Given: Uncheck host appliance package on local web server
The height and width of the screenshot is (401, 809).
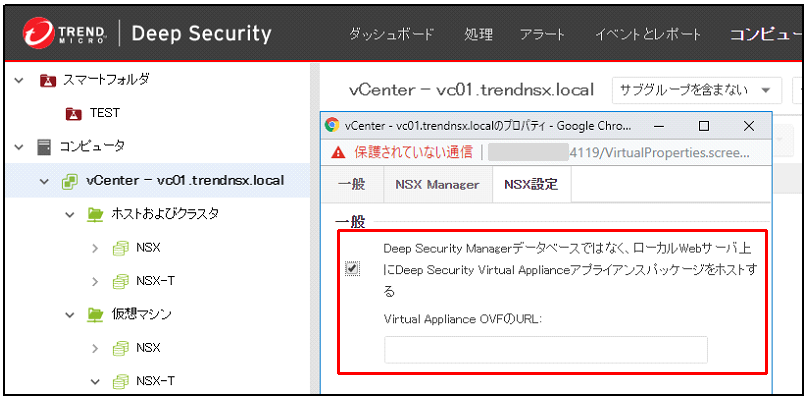Looking at the screenshot, I should (353, 268).
